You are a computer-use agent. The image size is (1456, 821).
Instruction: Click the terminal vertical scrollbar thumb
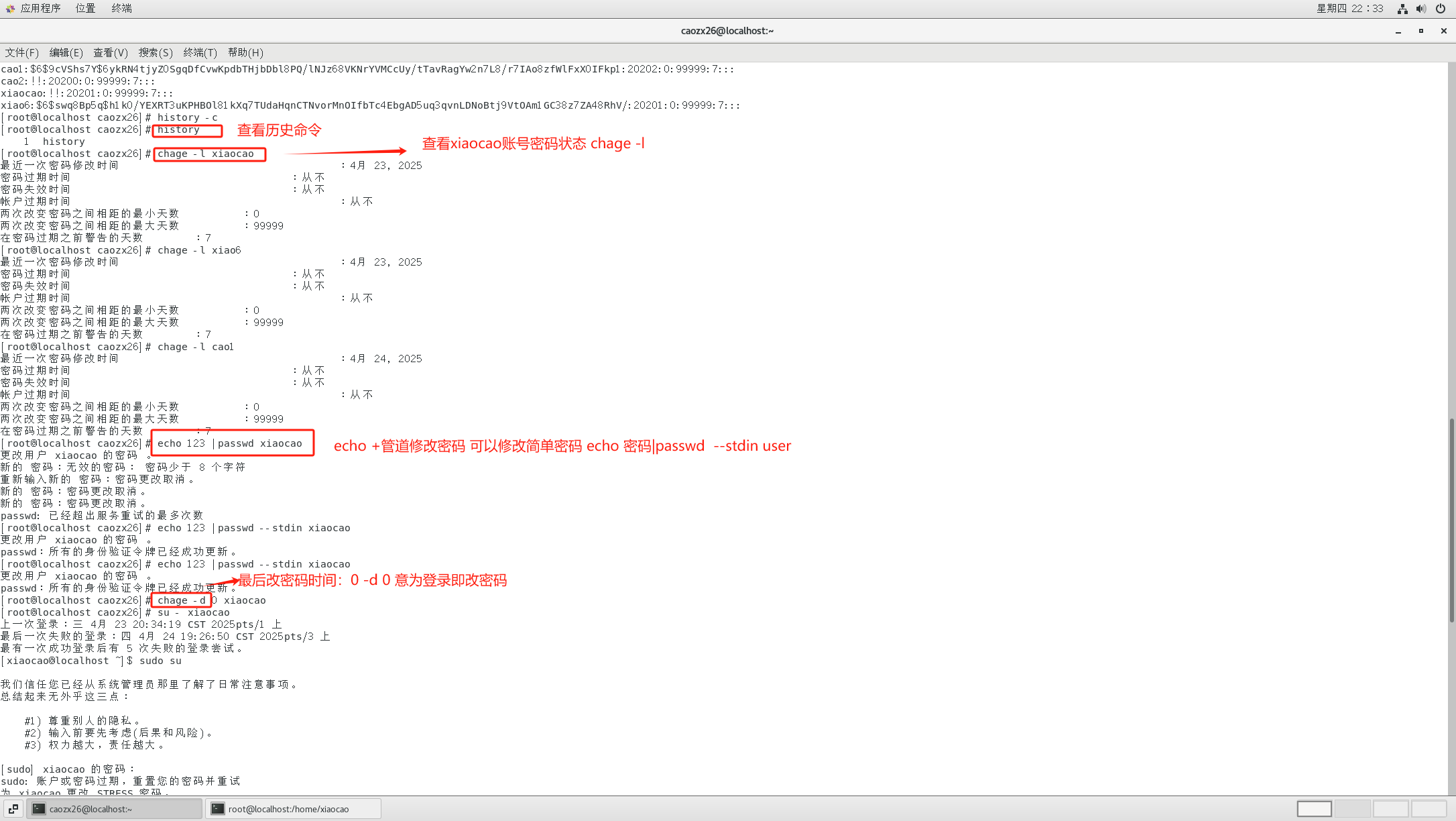click(1451, 520)
